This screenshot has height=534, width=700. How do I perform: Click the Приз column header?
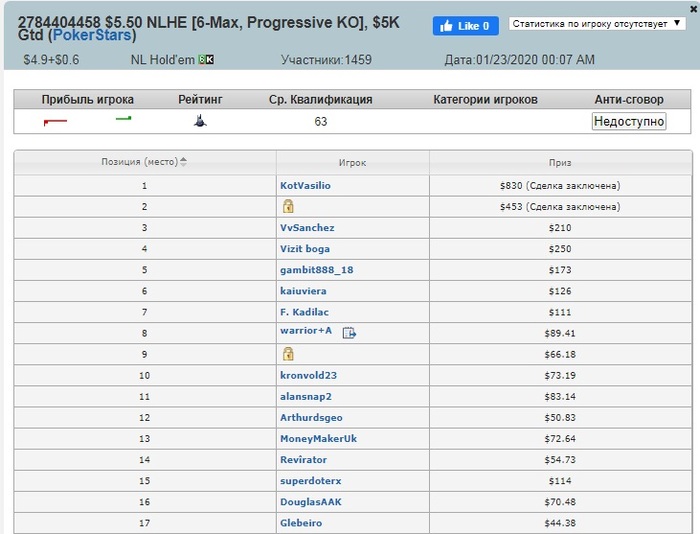tap(560, 163)
